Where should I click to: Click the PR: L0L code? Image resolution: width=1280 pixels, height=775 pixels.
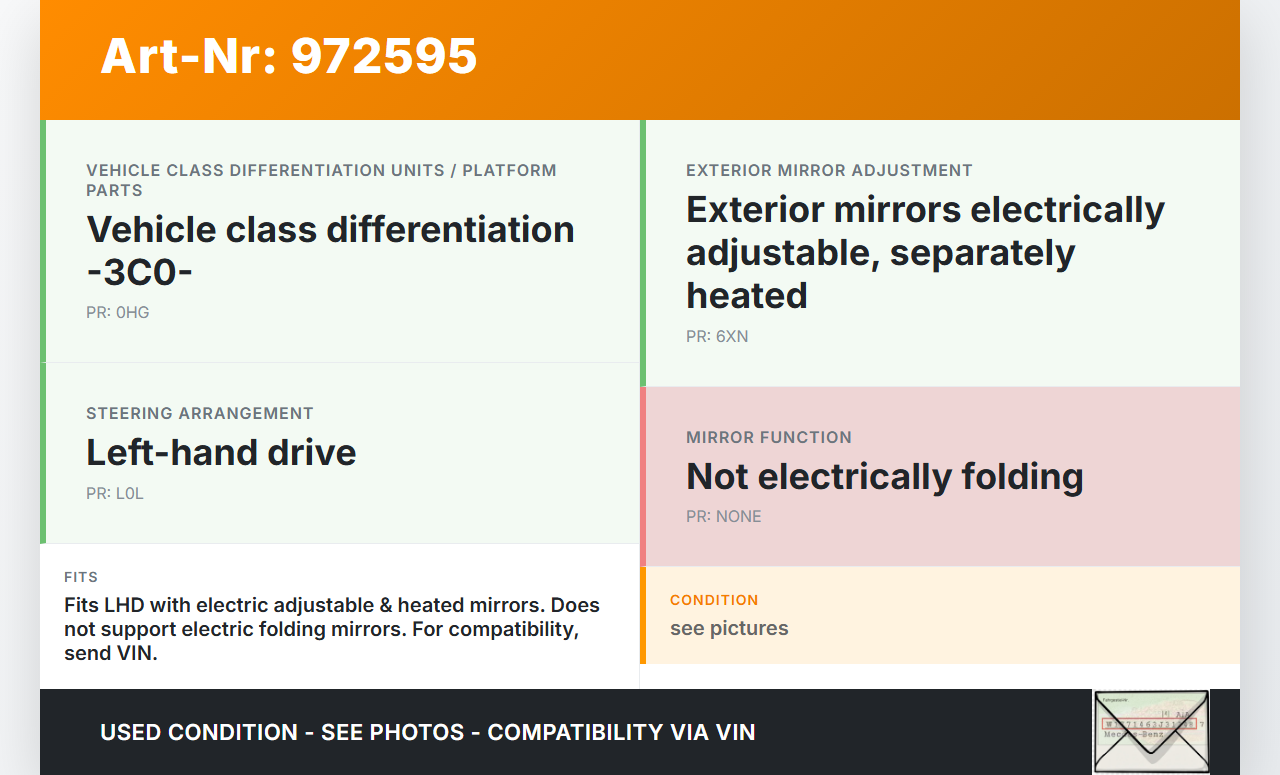(x=115, y=494)
